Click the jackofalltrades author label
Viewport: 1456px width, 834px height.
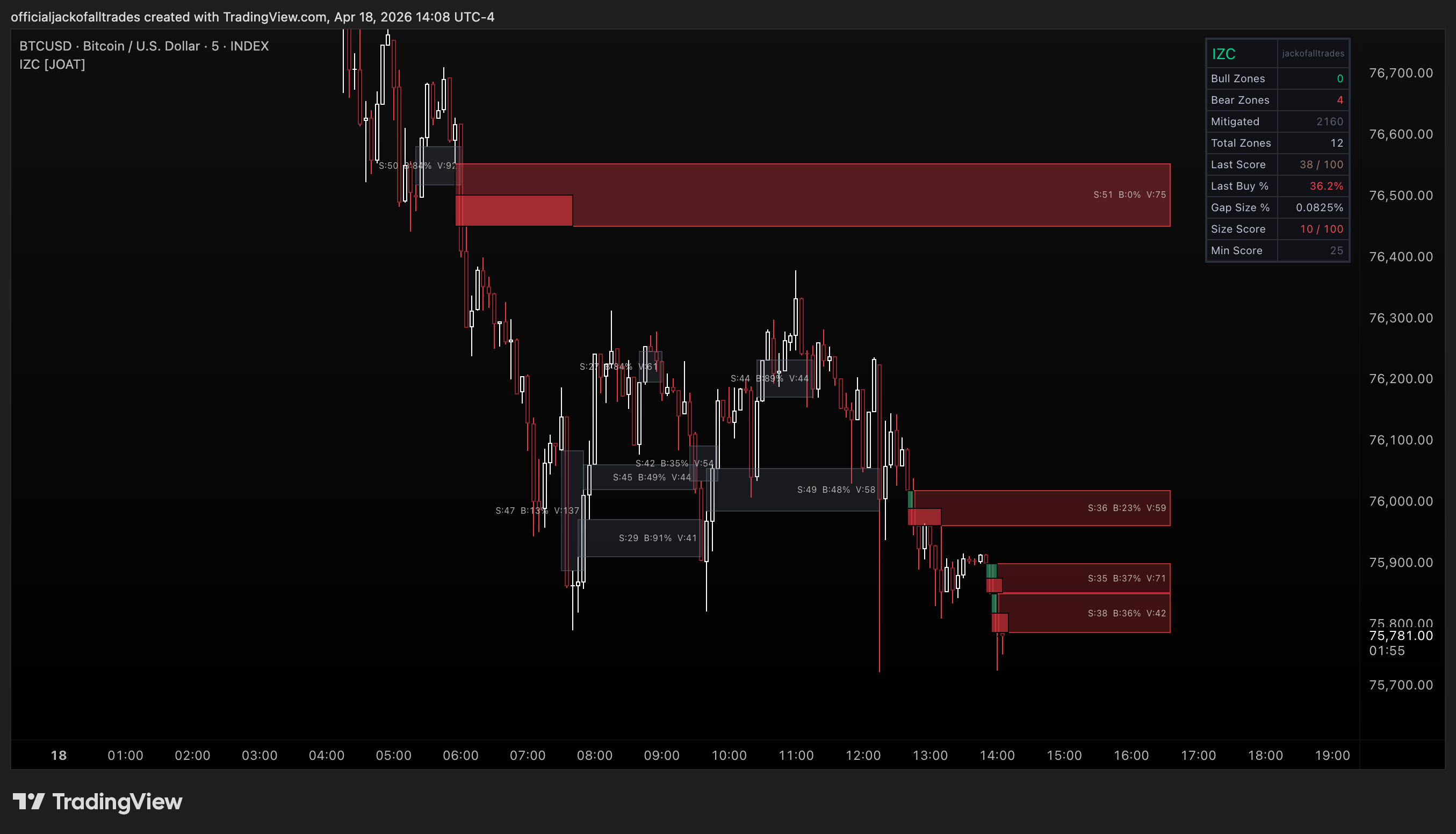[1313, 53]
